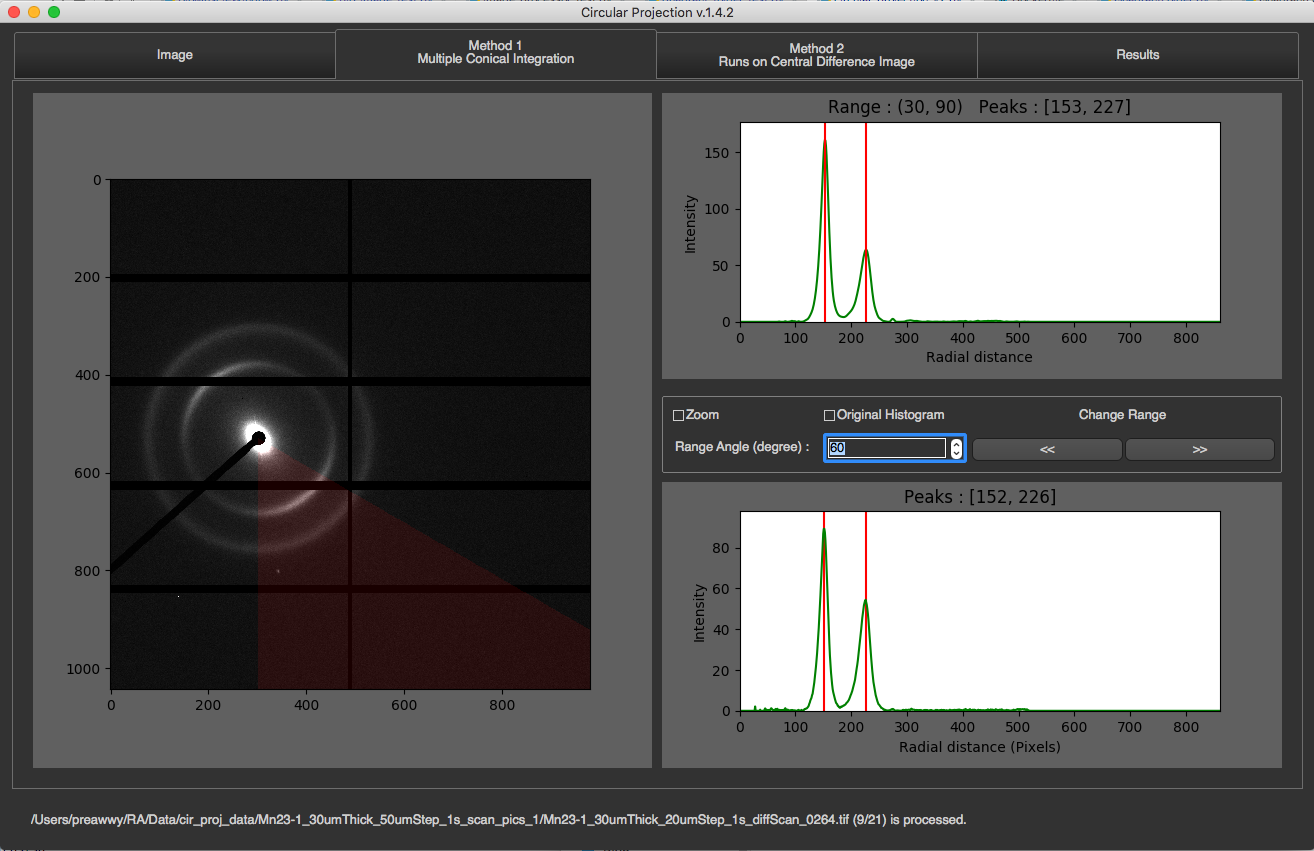
Task: Click the Range Angle input field
Action: pyautogui.click(x=886, y=449)
